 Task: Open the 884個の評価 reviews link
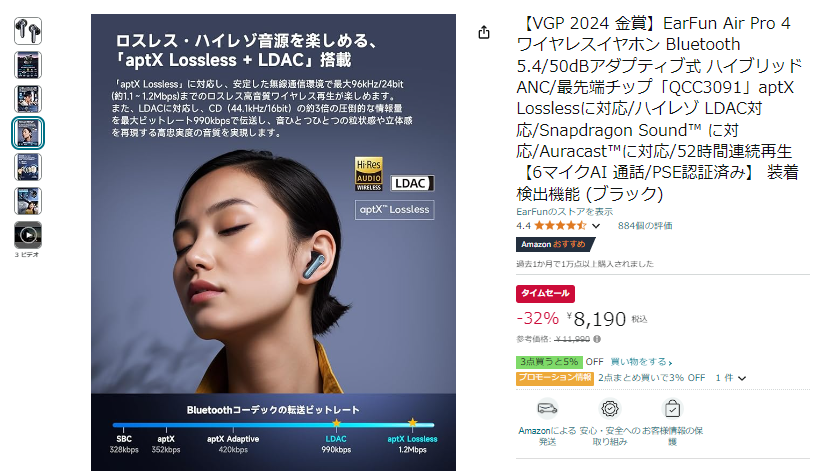point(645,226)
